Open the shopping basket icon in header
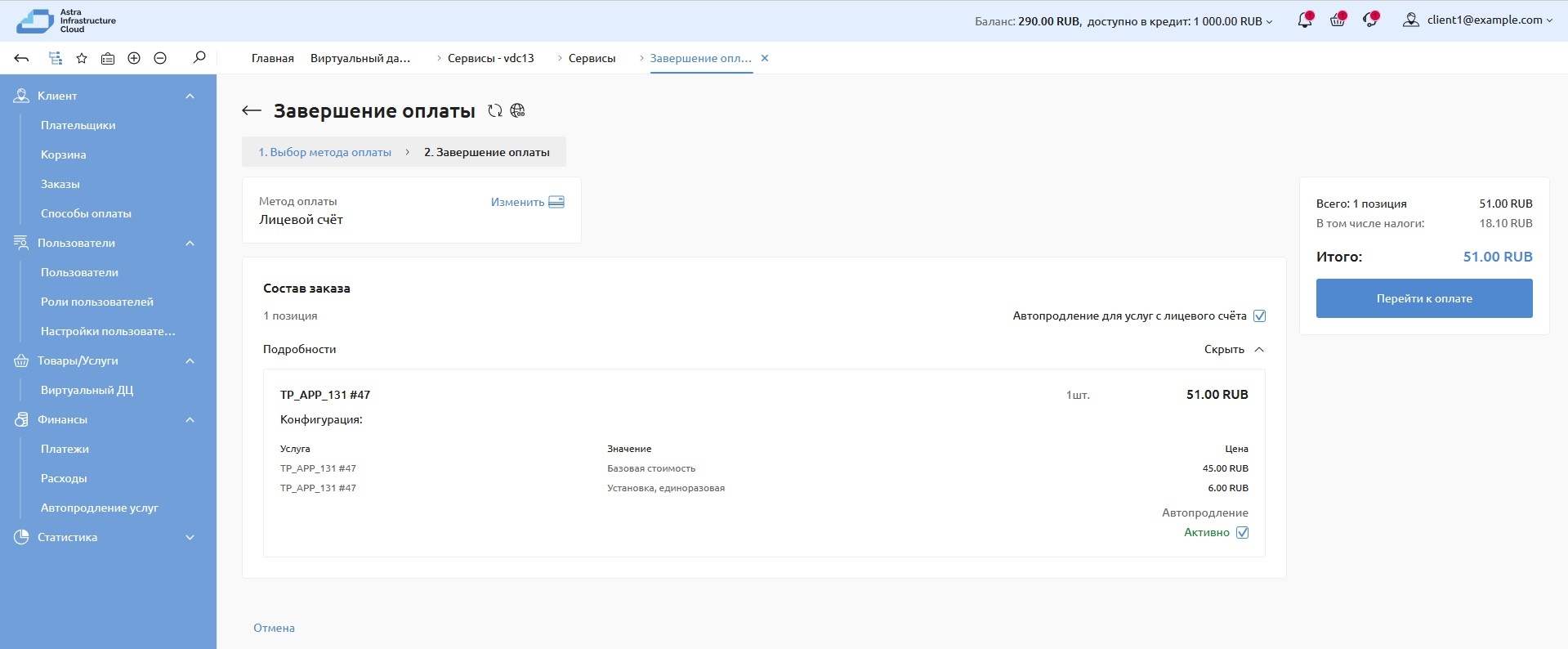This screenshot has width=1568, height=649. 1337,20
